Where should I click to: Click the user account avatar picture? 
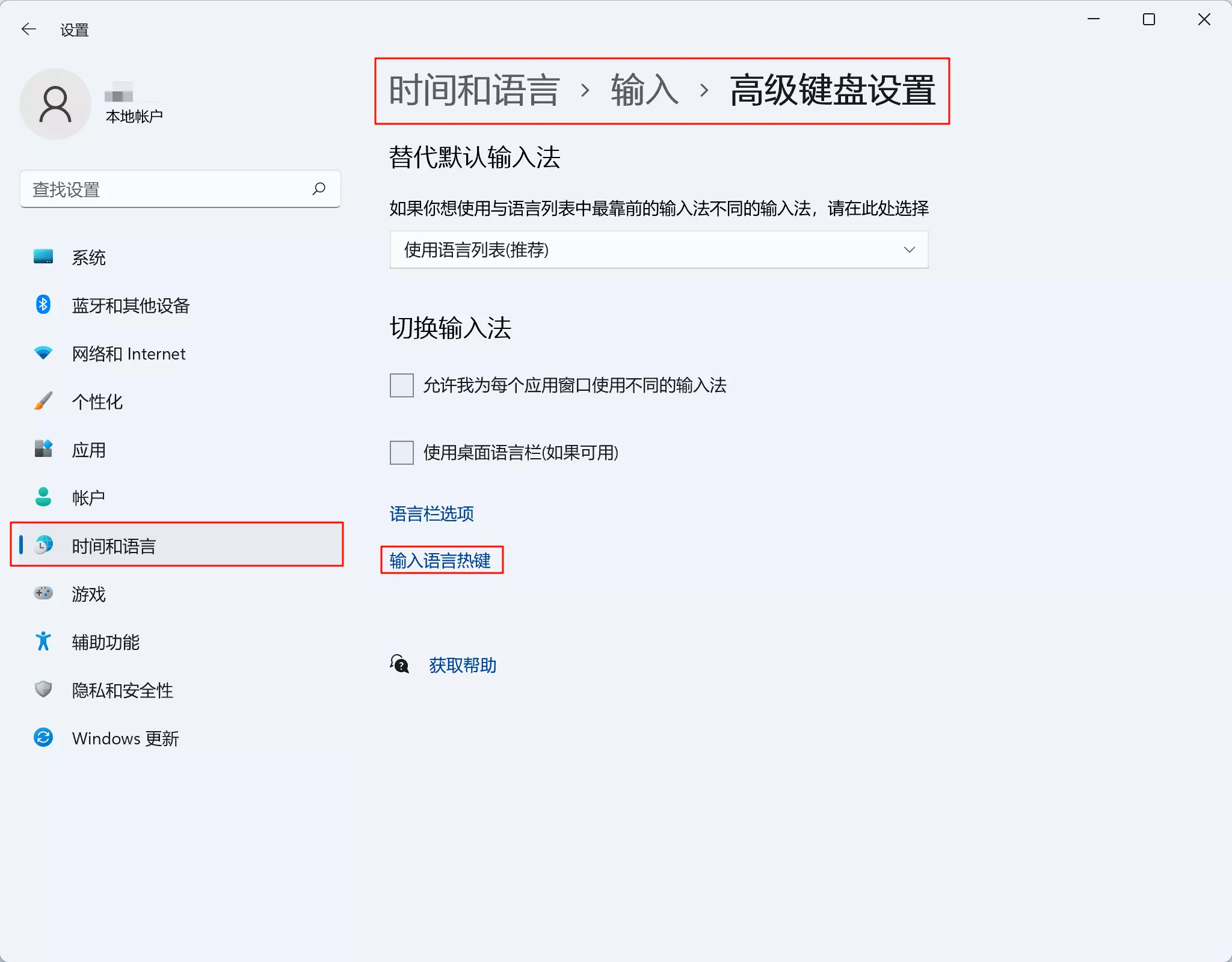[x=55, y=104]
